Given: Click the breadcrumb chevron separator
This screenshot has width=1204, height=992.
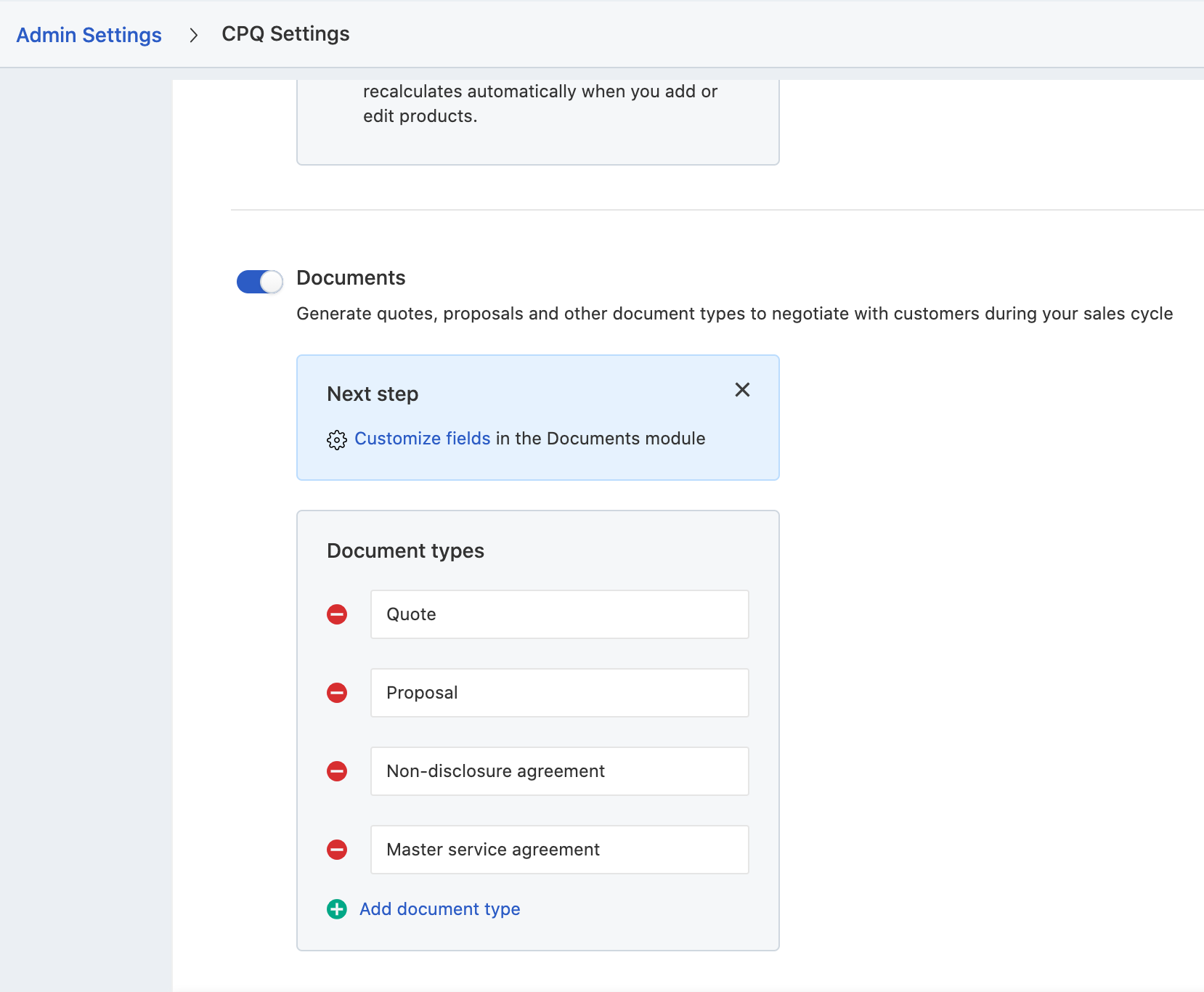Looking at the screenshot, I should (x=193, y=35).
